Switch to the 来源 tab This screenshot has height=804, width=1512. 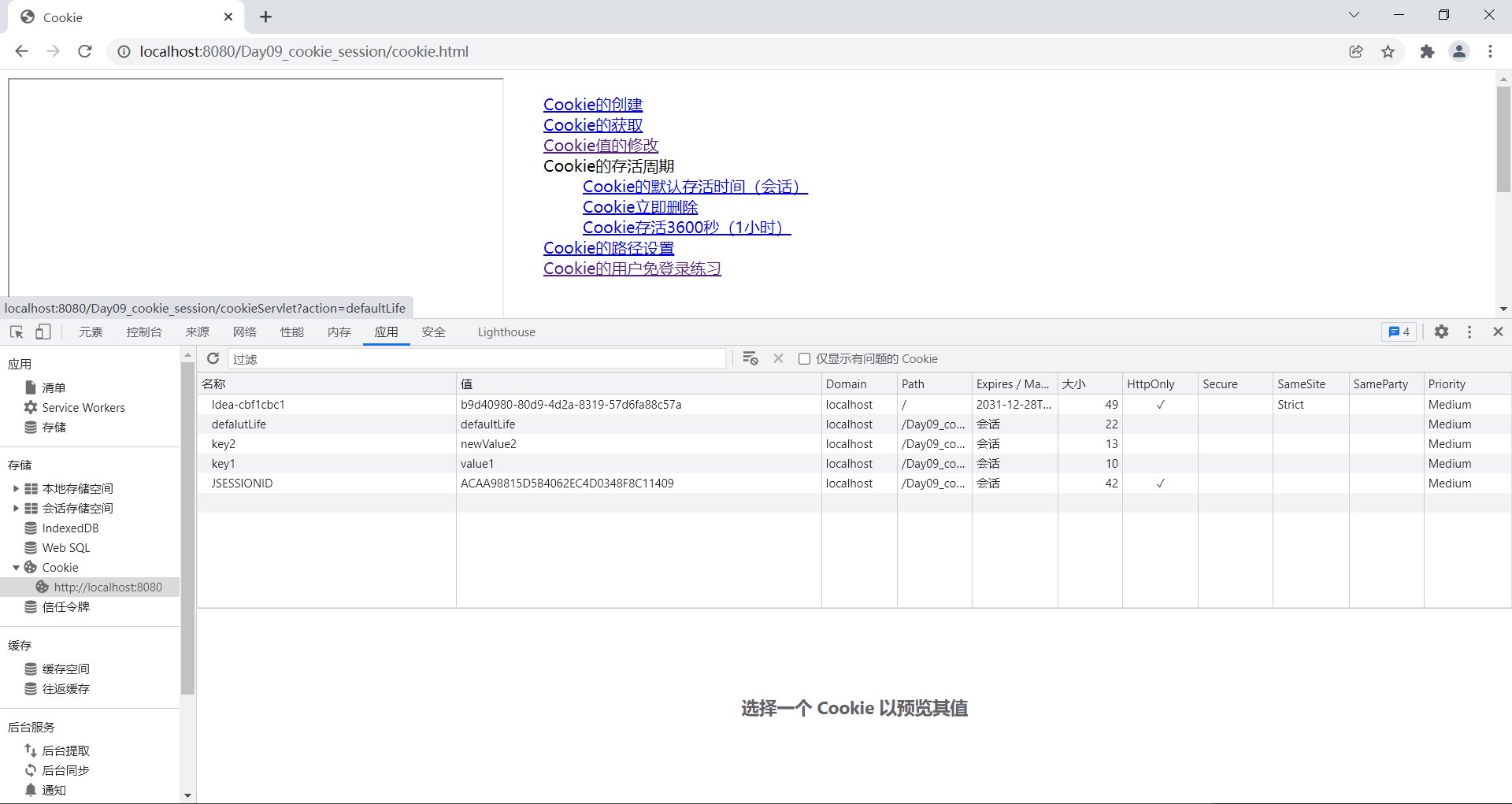[198, 332]
